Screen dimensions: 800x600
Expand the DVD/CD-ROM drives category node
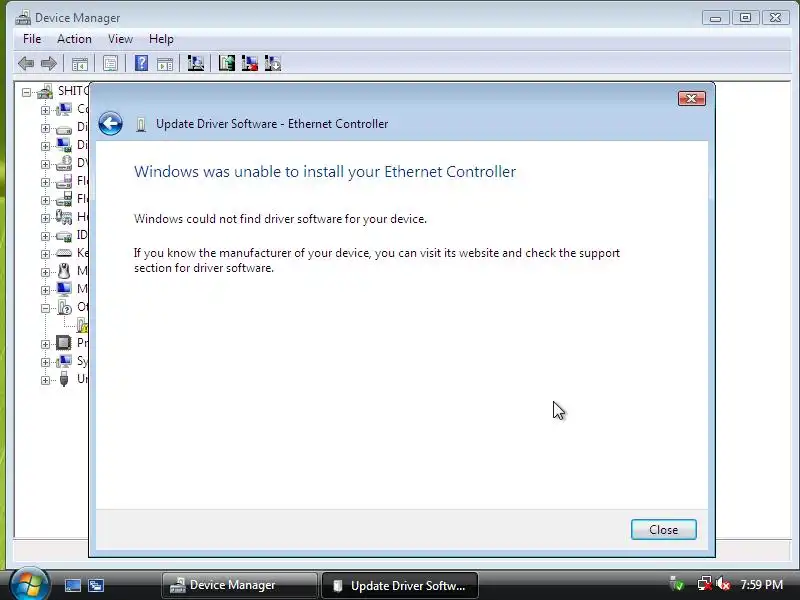pyautogui.click(x=45, y=164)
